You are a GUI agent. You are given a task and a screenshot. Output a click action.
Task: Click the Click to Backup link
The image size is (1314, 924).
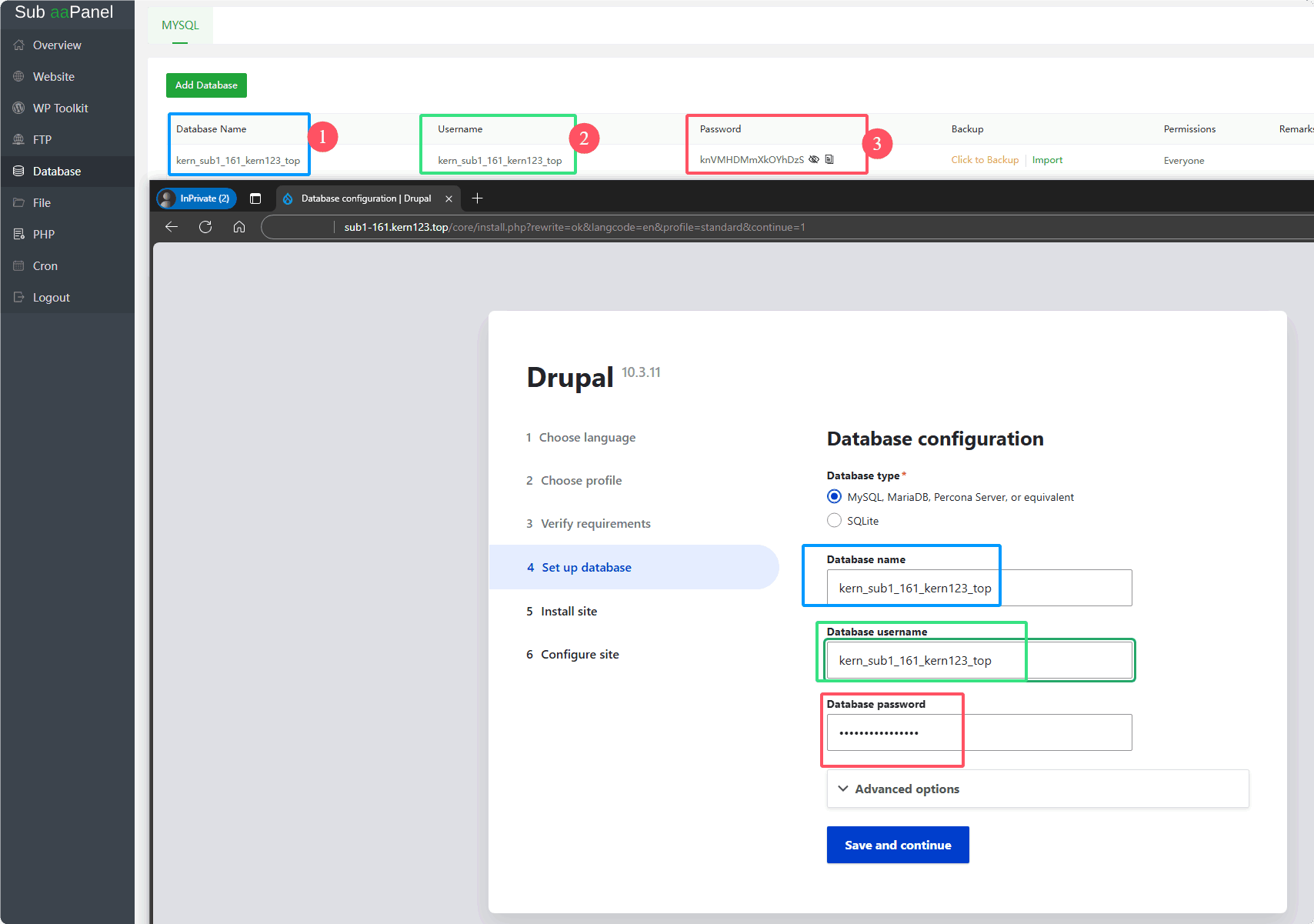point(985,160)
